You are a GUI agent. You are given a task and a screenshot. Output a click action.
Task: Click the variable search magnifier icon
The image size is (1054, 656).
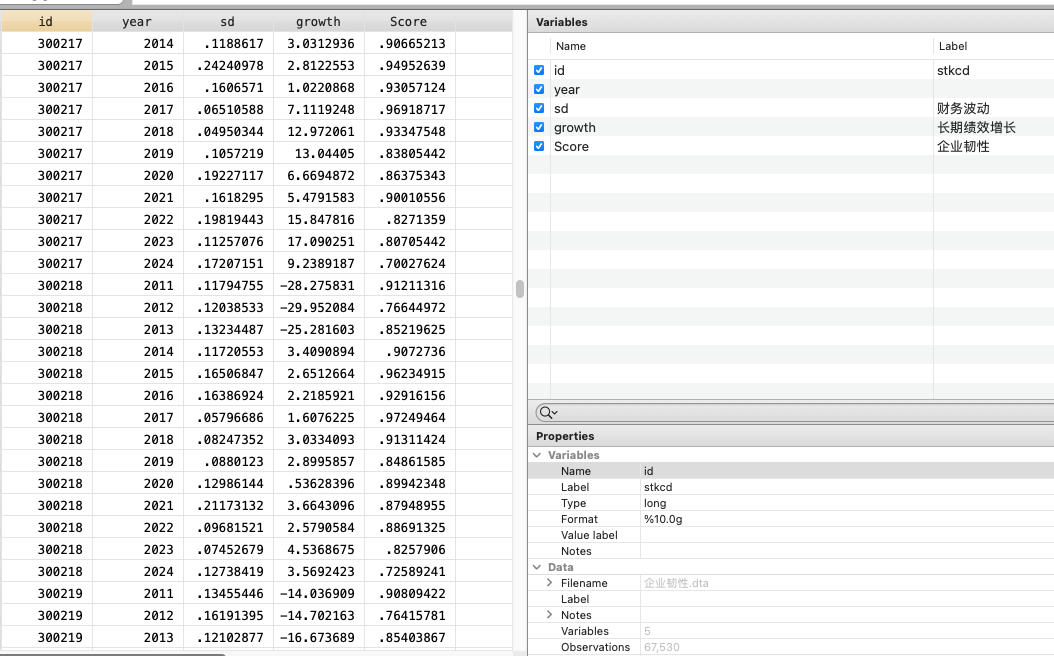point(546,412)
